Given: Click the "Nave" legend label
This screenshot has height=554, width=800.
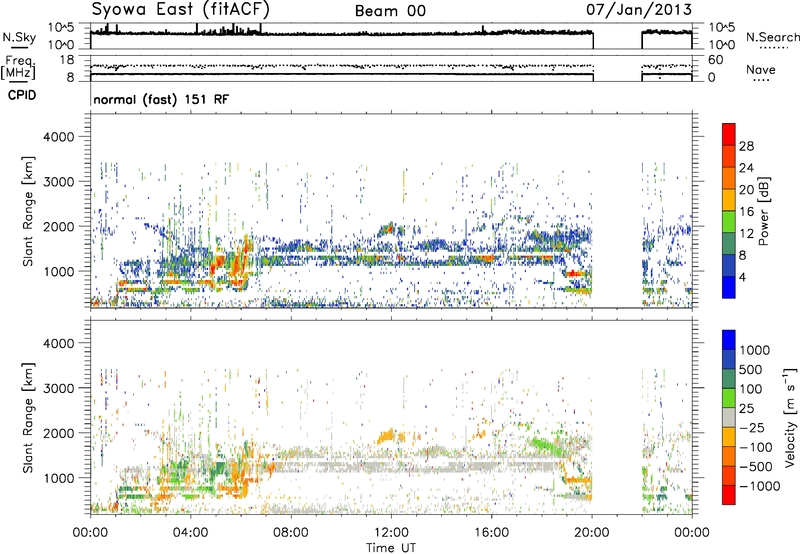Looking at the screenshot, I should click(x=761, y=69).
